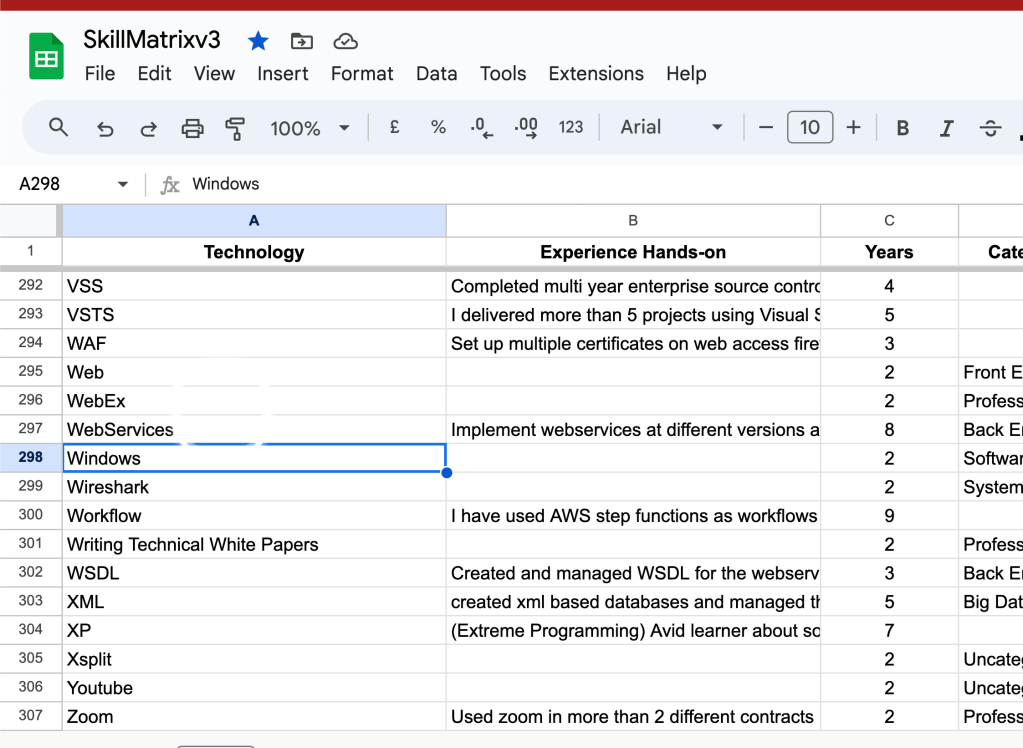Select the XML cell
Screen dimensions: 1023x748
coord(254,602)
